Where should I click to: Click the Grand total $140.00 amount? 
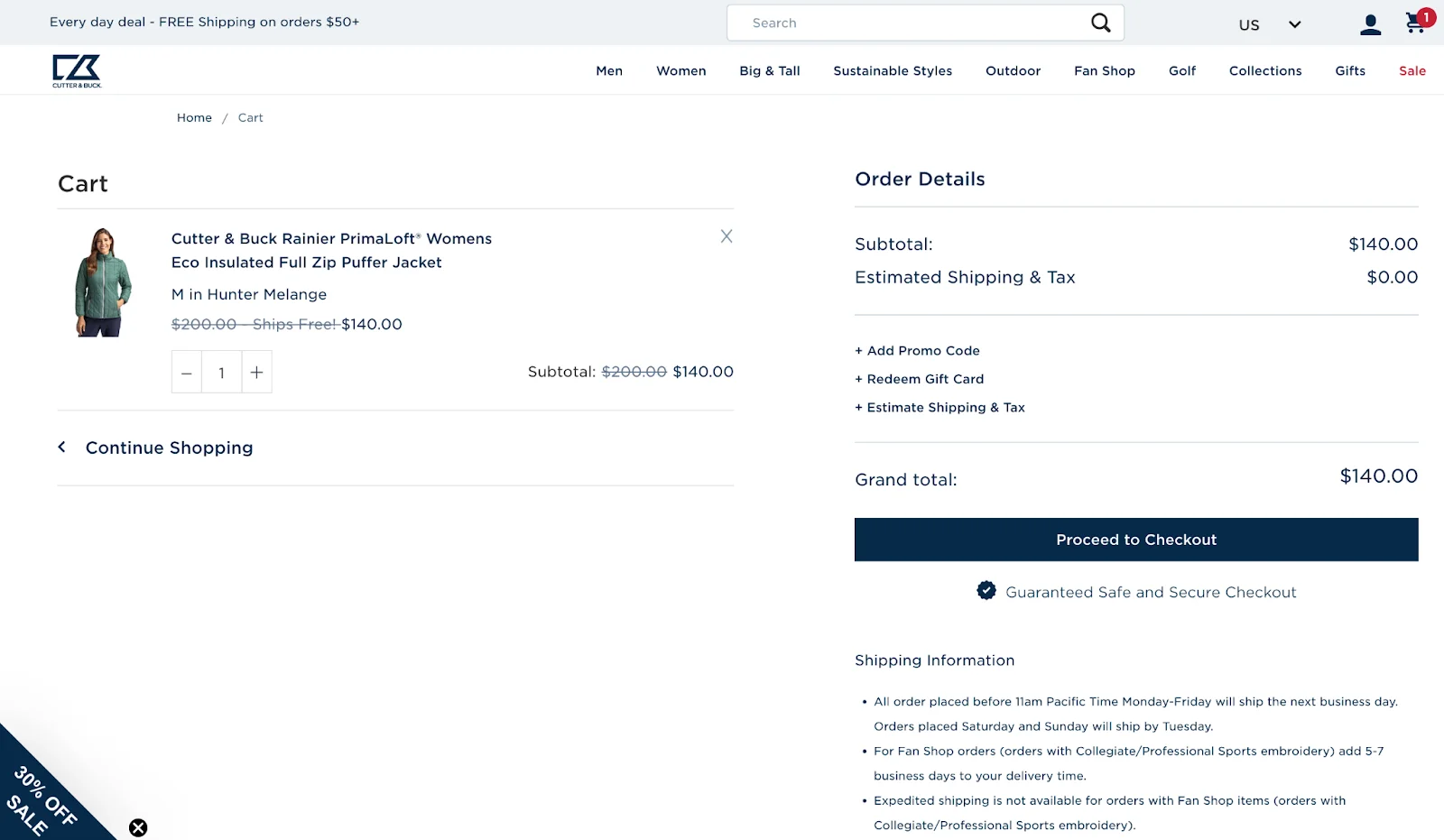[x=1378, y=475]
